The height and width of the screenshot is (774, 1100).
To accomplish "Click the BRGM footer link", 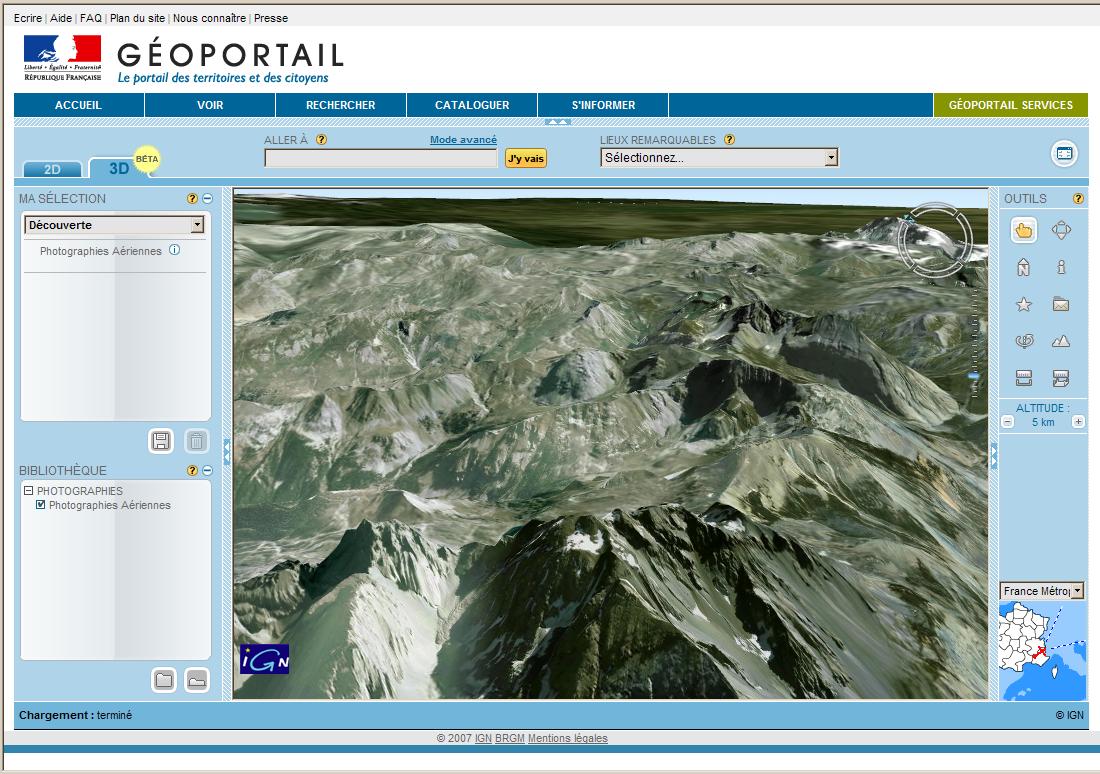I will click(510, 738).
